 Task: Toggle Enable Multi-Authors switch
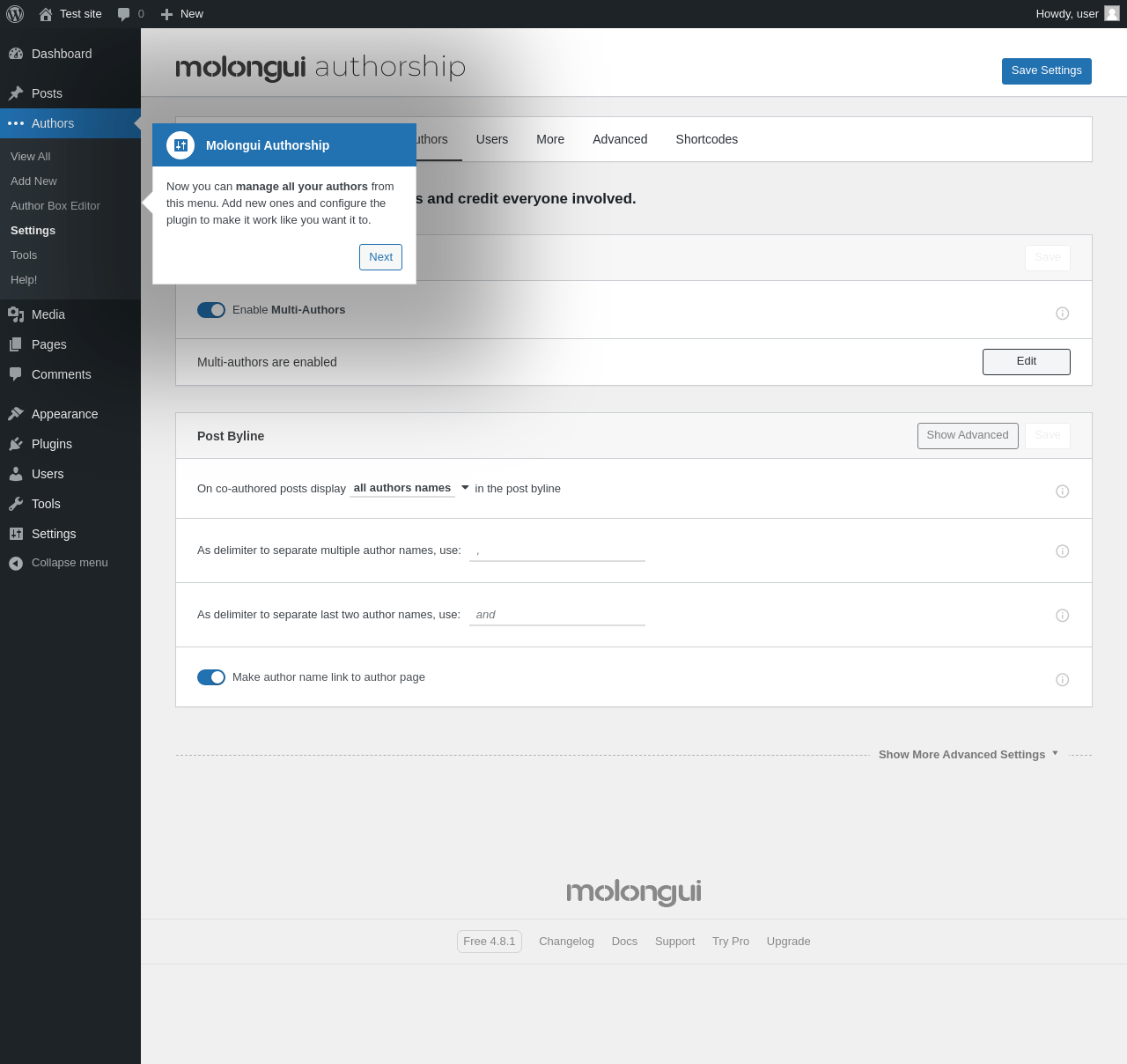pos(211,310)
